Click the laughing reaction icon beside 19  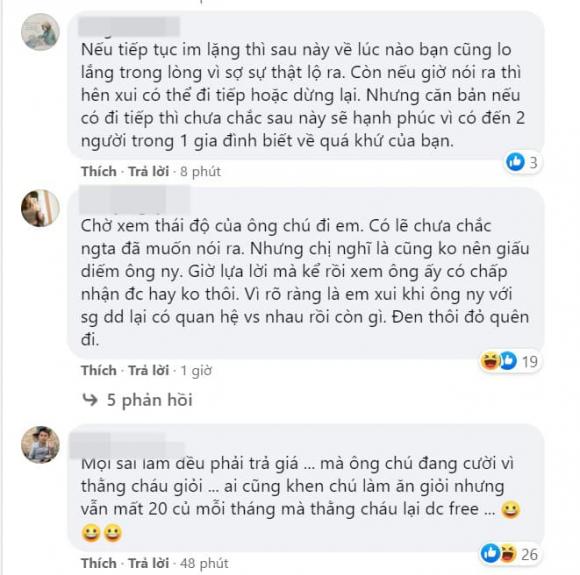click(490, 361)
